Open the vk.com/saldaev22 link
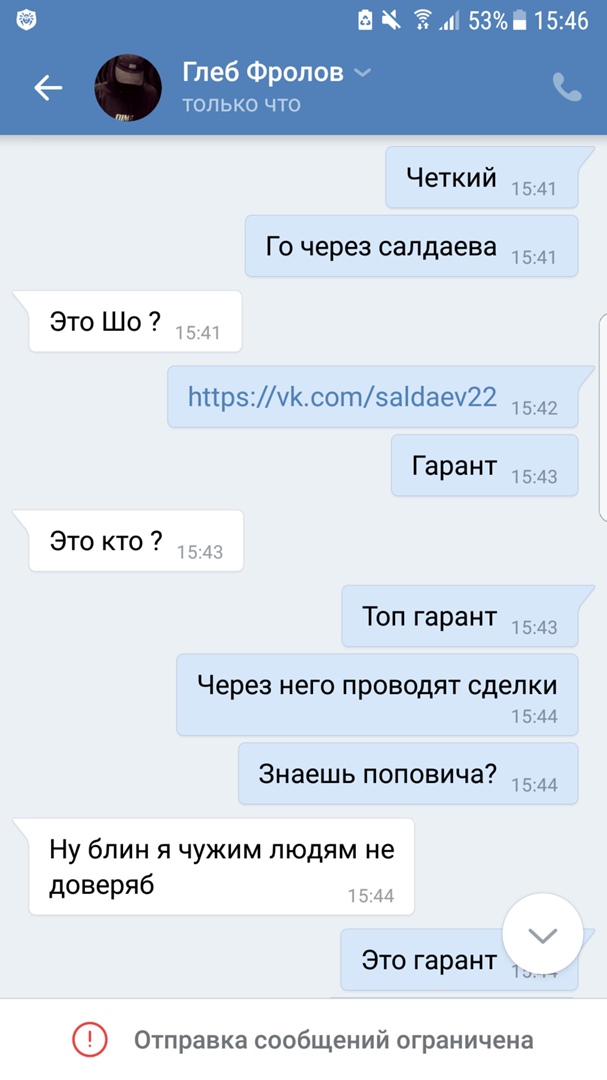This screenshot has width=607, height=1080. (342, 396)
